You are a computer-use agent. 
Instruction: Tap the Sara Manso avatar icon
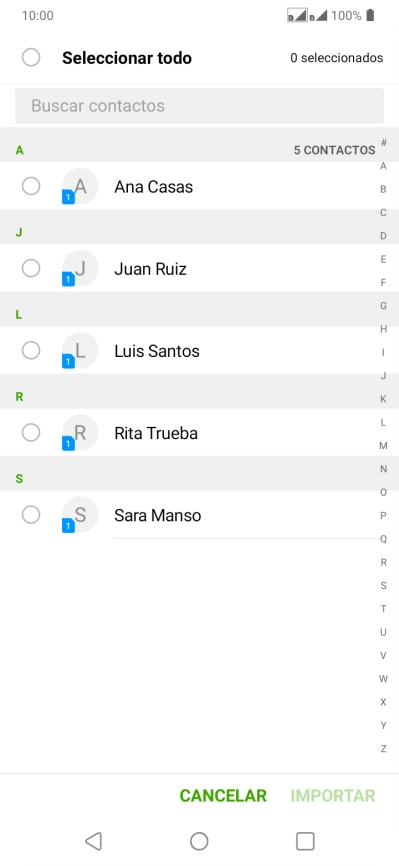[80, 515]
